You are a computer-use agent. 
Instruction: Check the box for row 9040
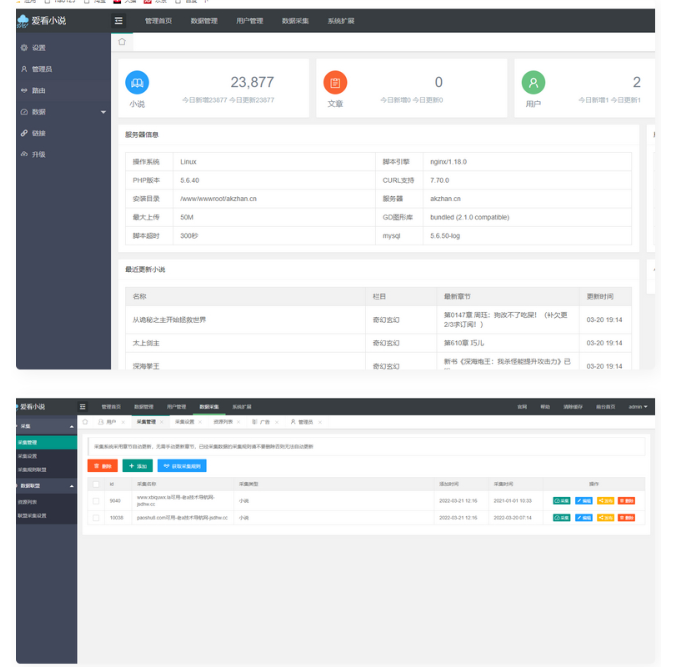[x=96, y=500]
